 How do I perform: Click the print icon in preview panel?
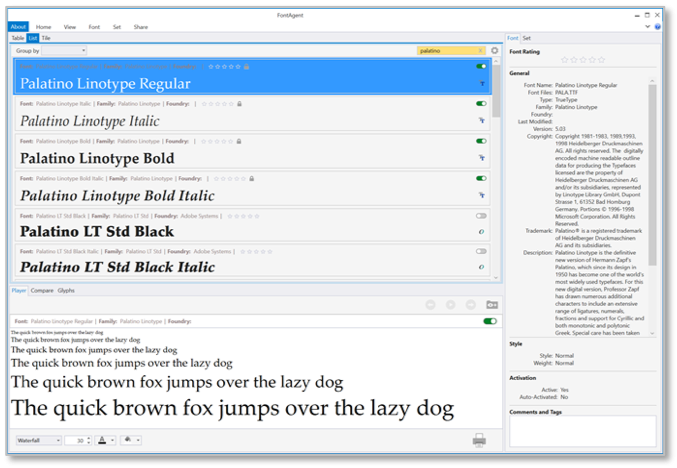point(479,440)
